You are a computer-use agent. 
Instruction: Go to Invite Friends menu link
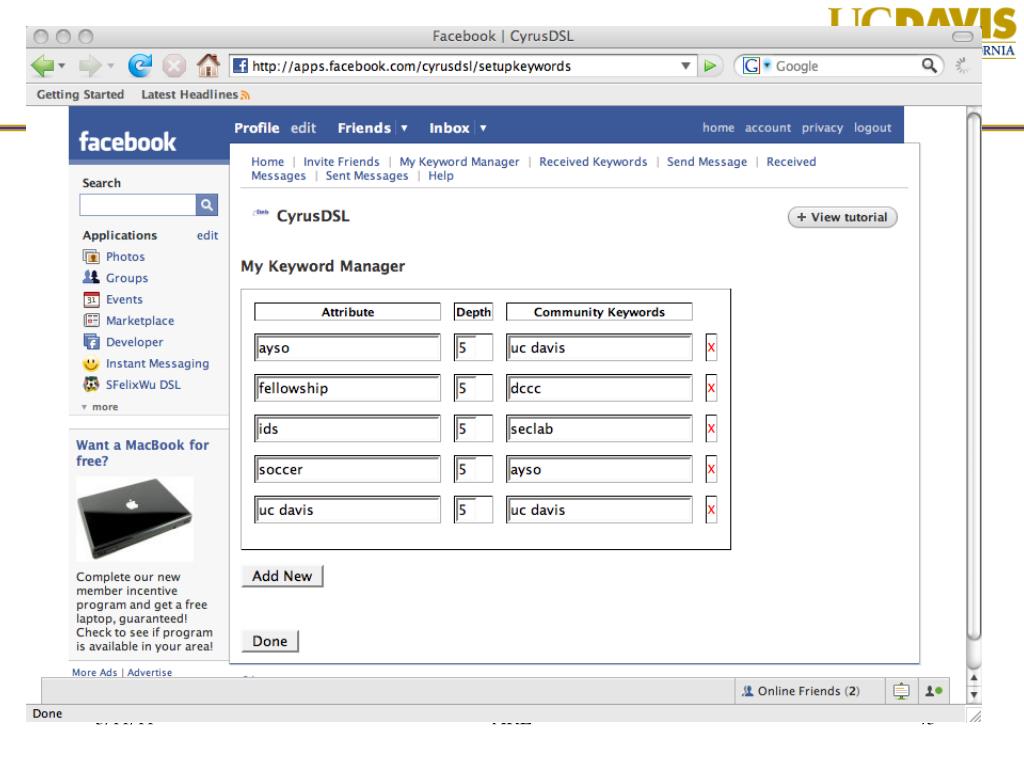341,162
